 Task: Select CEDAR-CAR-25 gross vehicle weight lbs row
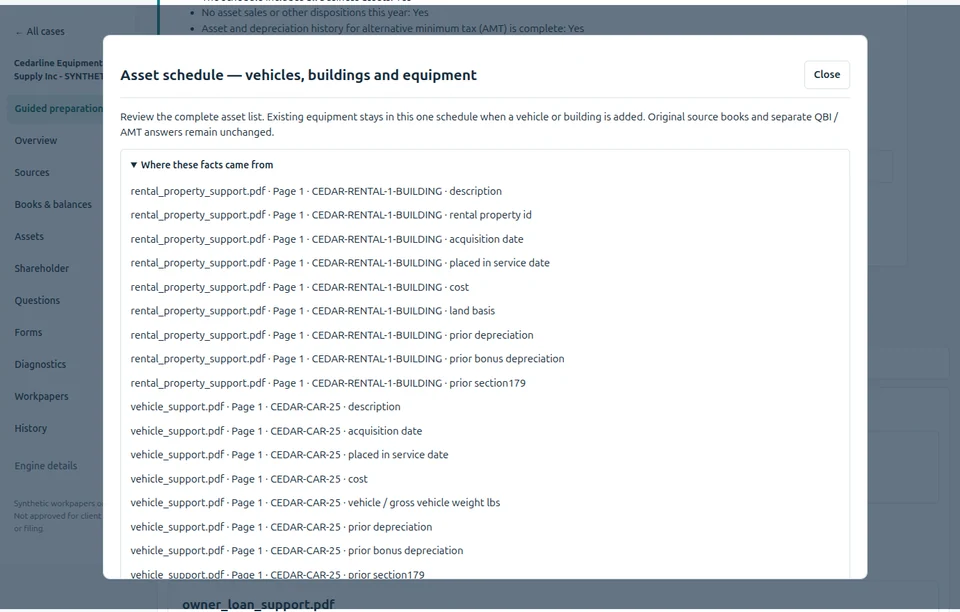315,503
